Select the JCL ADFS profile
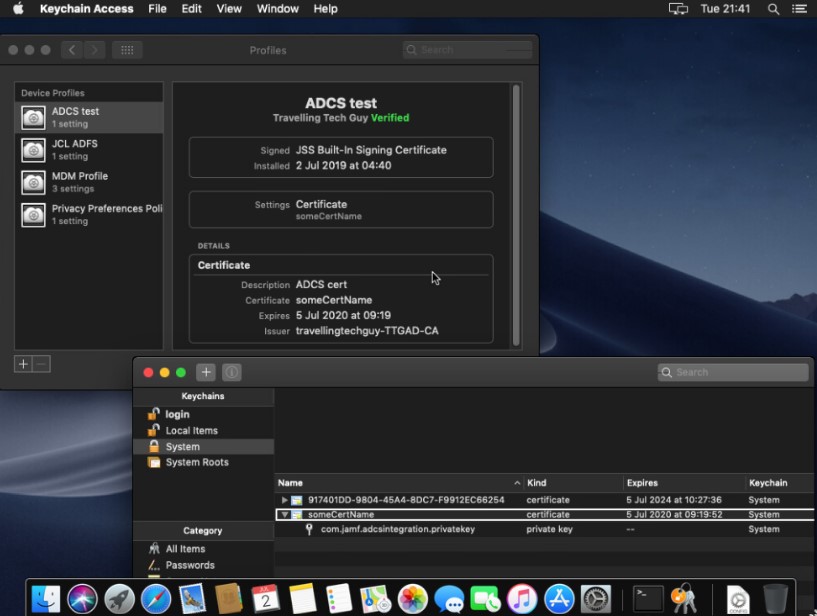The image size is (817, 616). coord(89,150)
